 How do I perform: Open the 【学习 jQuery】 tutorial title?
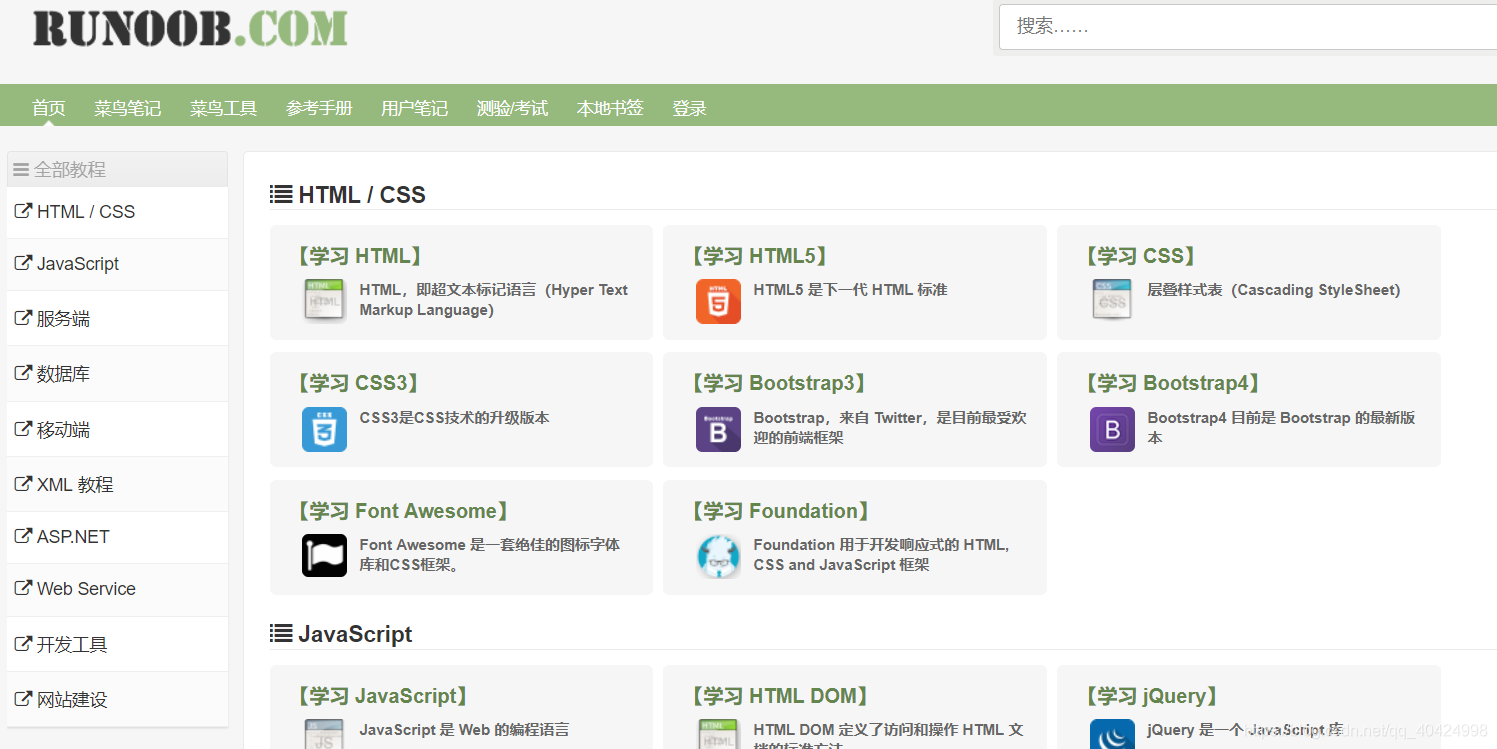click(1152, 696)
